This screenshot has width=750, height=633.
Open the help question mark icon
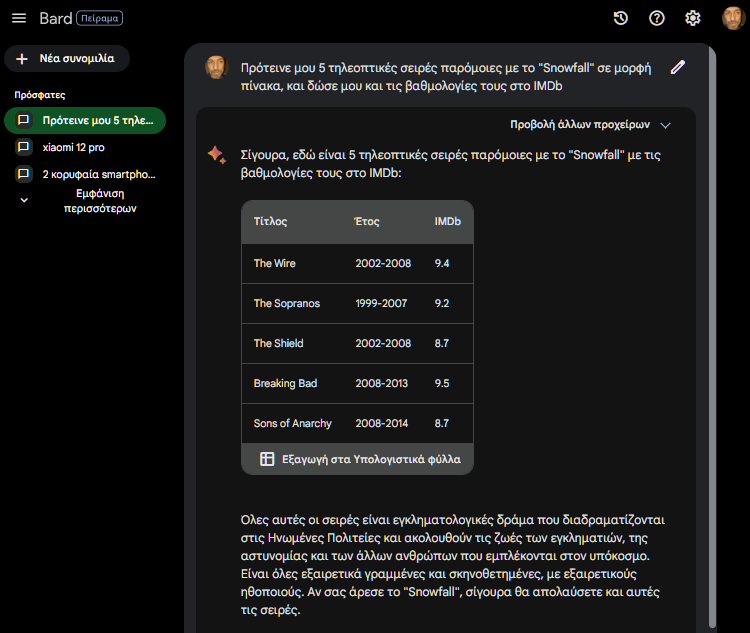[x=657, y=18]
